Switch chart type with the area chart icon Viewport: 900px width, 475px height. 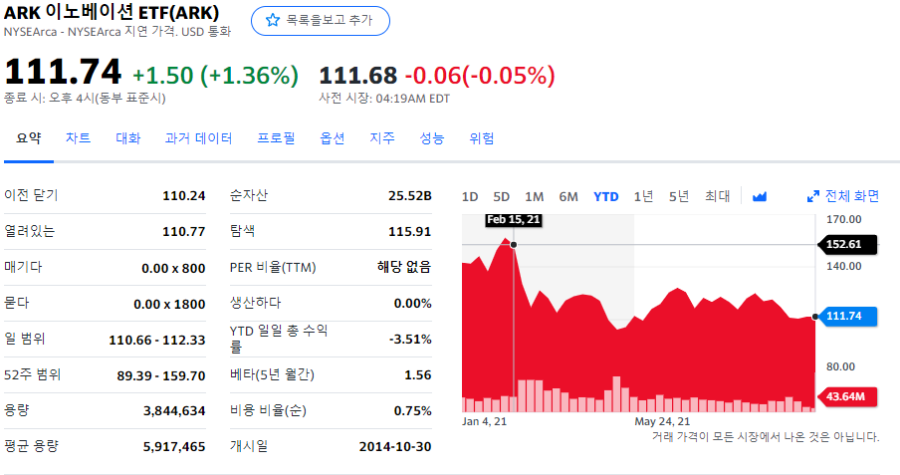(759, 197)
